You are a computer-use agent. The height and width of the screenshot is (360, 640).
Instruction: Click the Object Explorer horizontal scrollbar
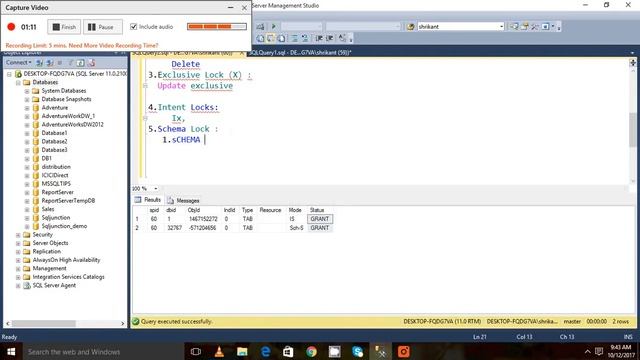pyautogui.click(x=43, y=323)
